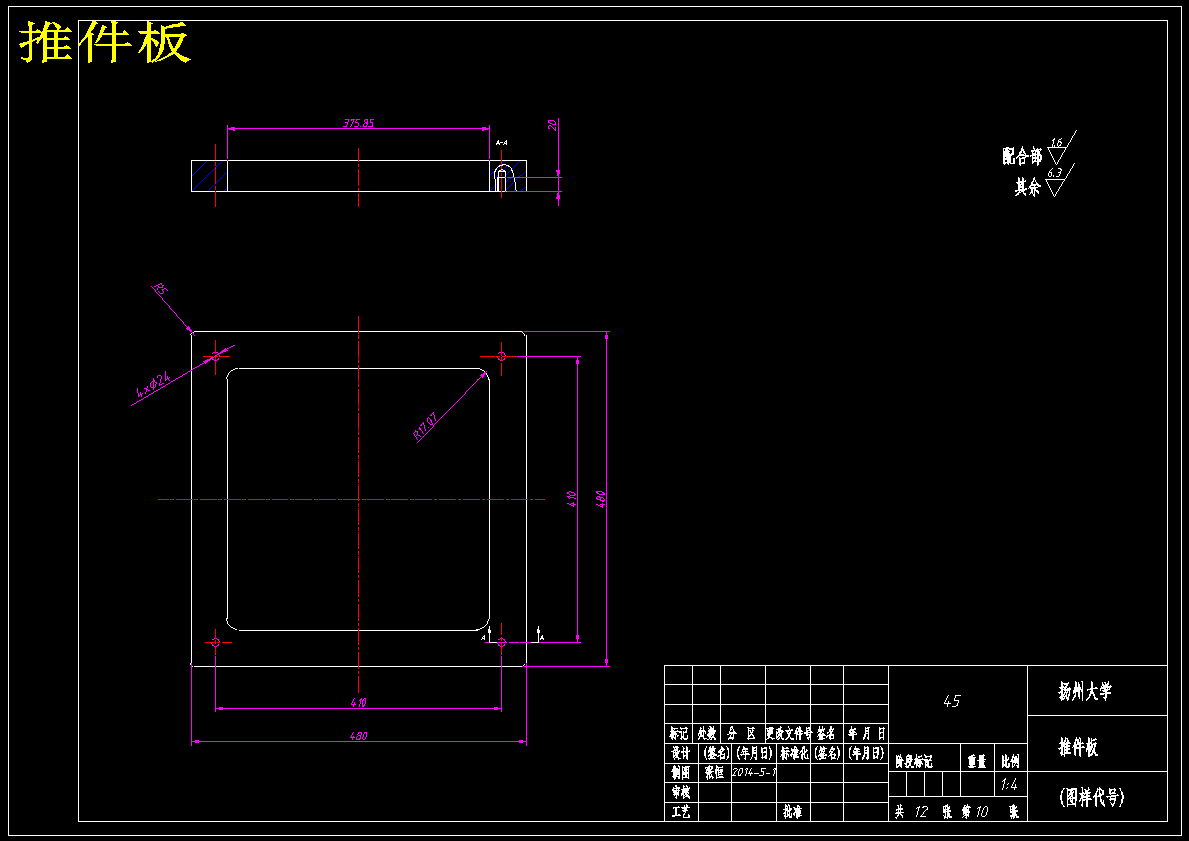
Task: Select the horizontally oriented 480 dimension text
Action: coord(359,736)
